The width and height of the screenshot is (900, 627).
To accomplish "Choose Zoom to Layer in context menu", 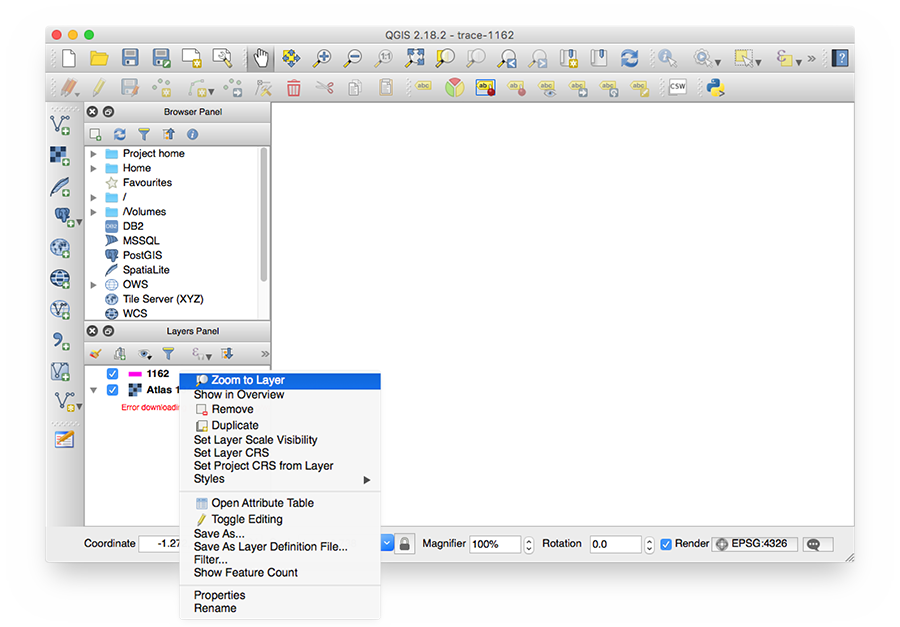I will [x=280, y=381].
